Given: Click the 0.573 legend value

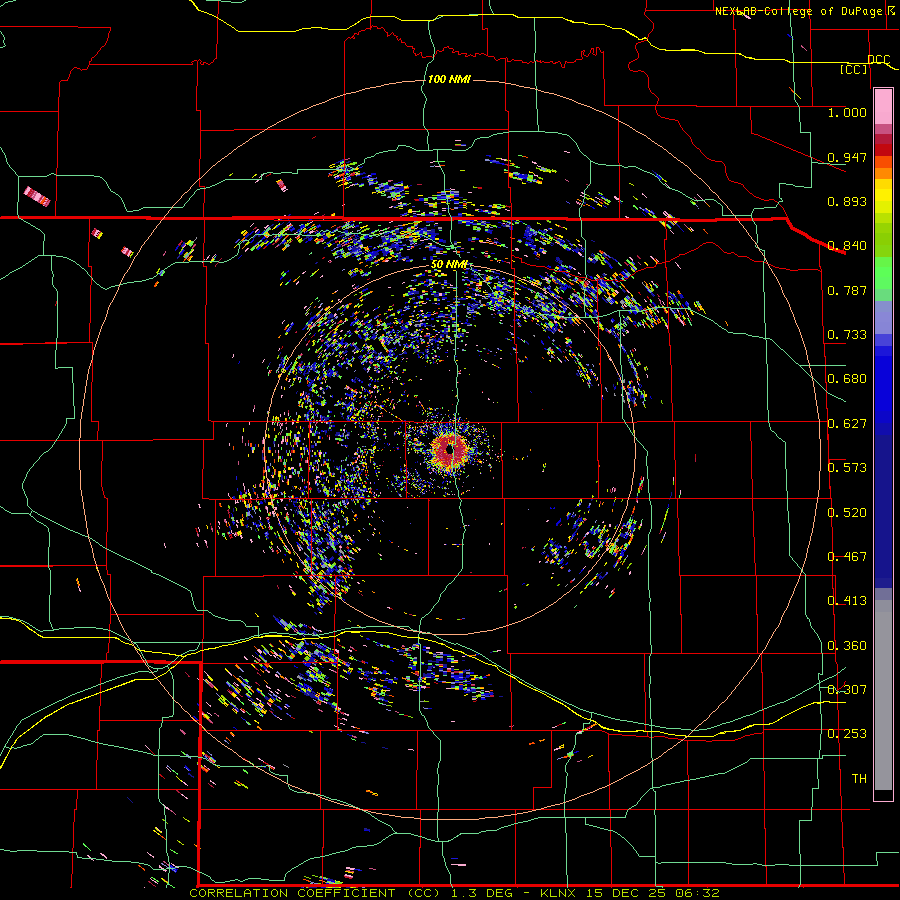Looking at the screenshot, I should pyautogui.click(x=847, y=468).
